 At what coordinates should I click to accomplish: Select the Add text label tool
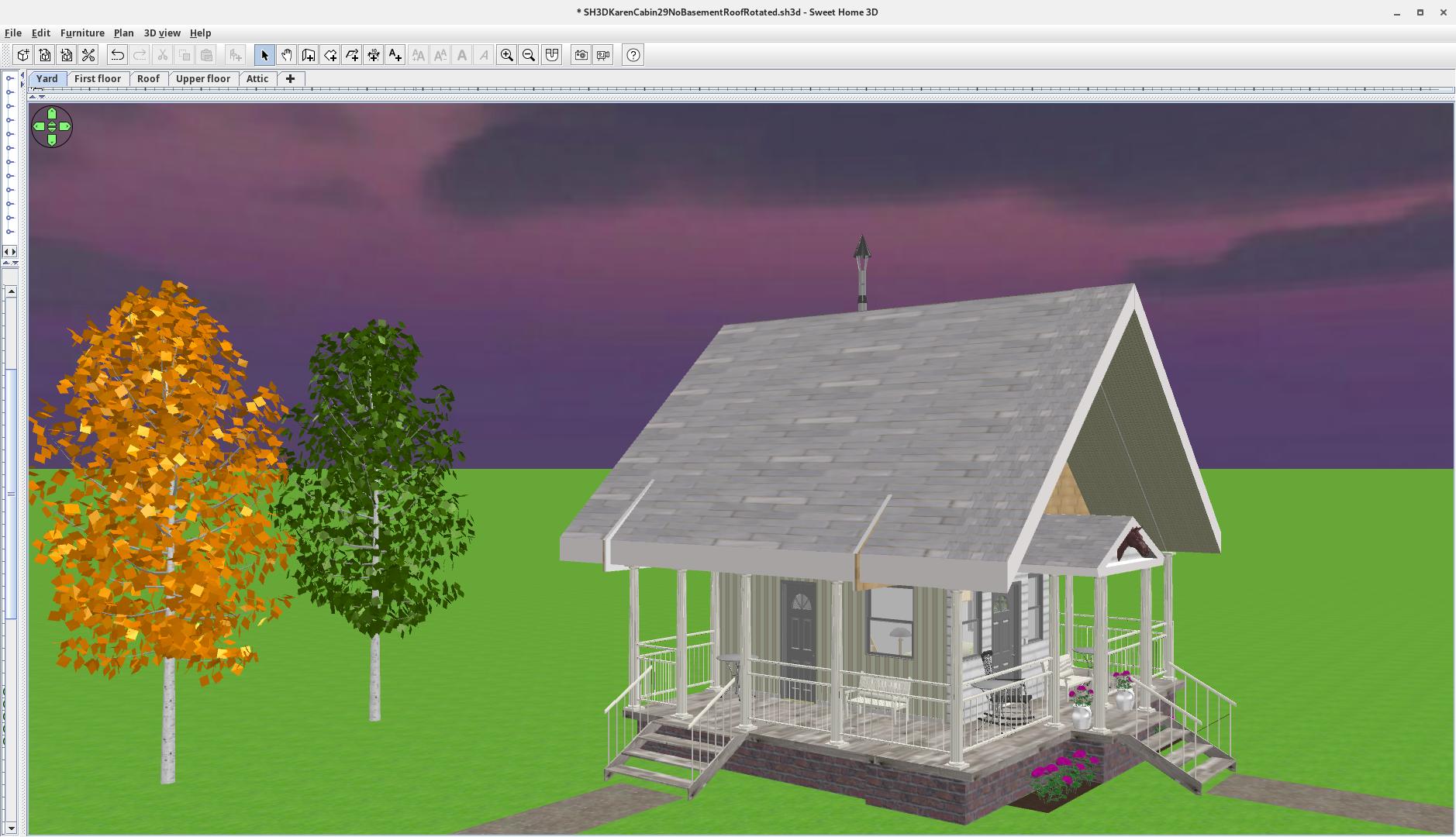(395, 55)
